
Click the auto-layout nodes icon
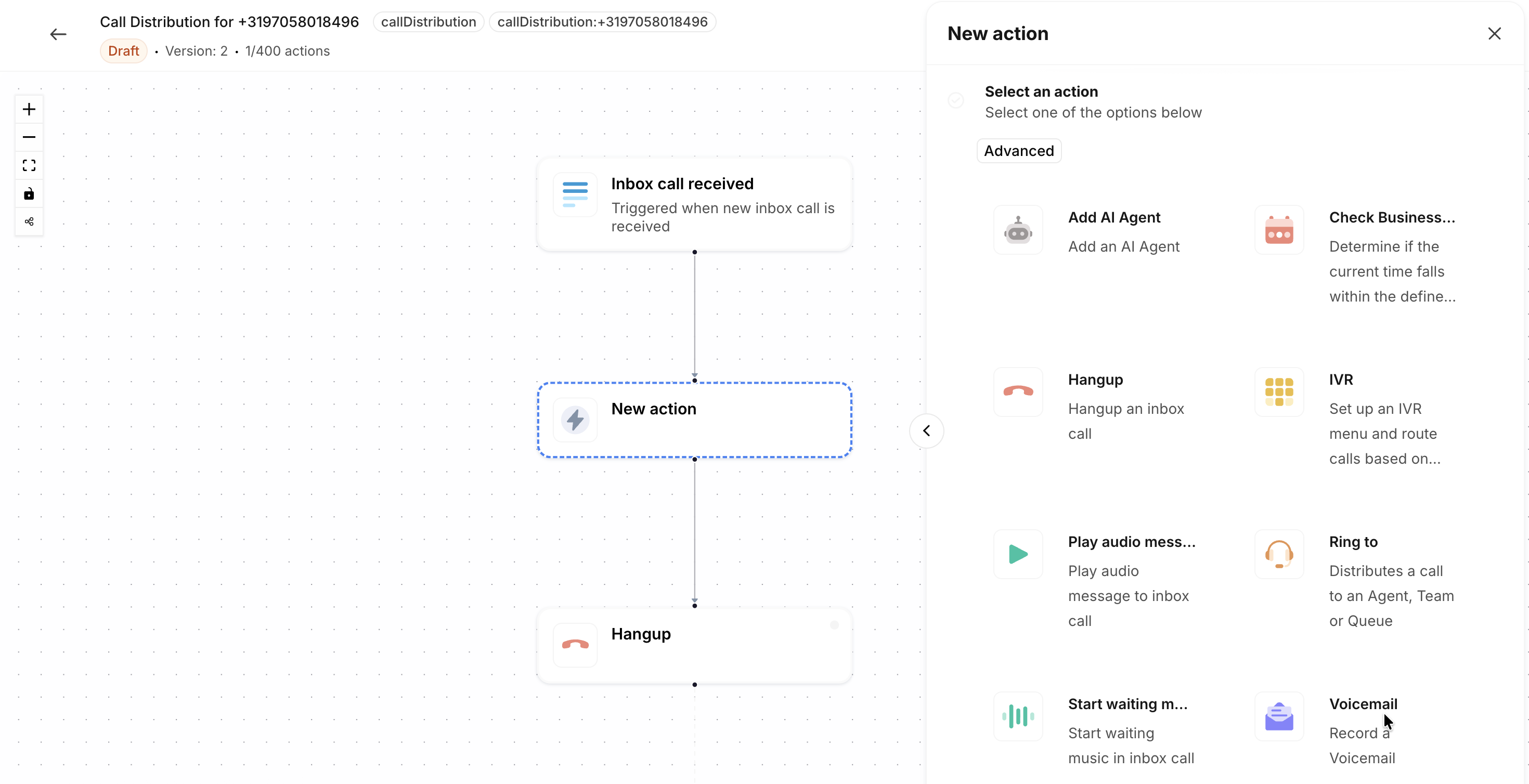click(29, 221)
